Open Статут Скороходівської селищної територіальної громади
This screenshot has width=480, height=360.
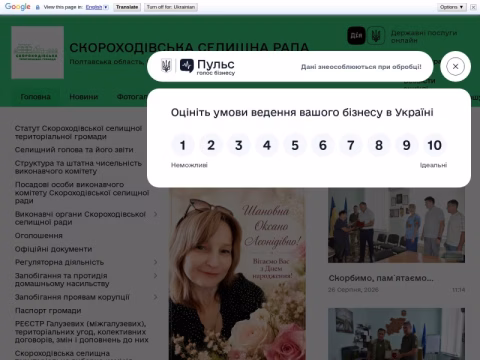point(78,132)
